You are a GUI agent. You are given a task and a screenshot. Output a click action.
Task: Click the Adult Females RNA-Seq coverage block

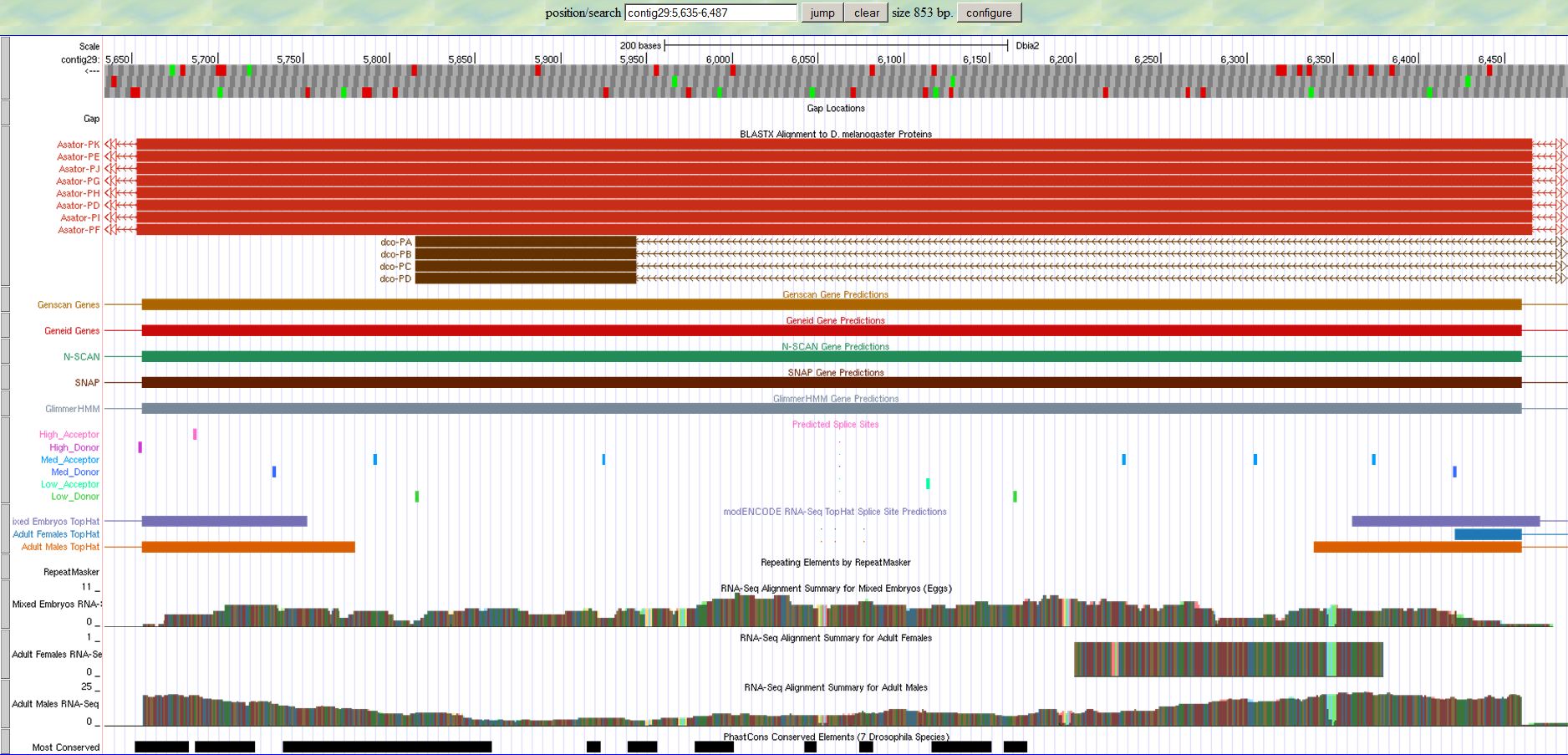click(1229, 659)
